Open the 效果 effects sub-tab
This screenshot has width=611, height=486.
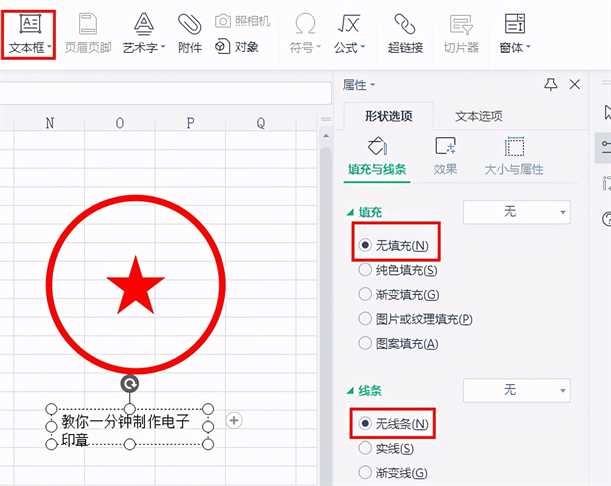pyautogui.click(x=445, y=156)
